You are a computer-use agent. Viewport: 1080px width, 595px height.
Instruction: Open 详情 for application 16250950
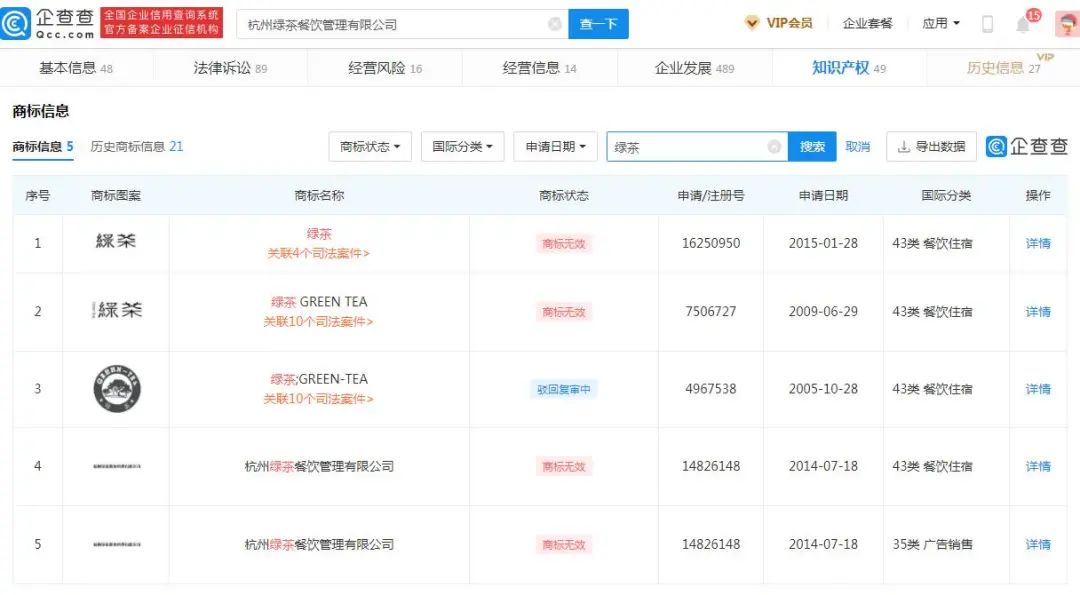[x=1038, y=243]
